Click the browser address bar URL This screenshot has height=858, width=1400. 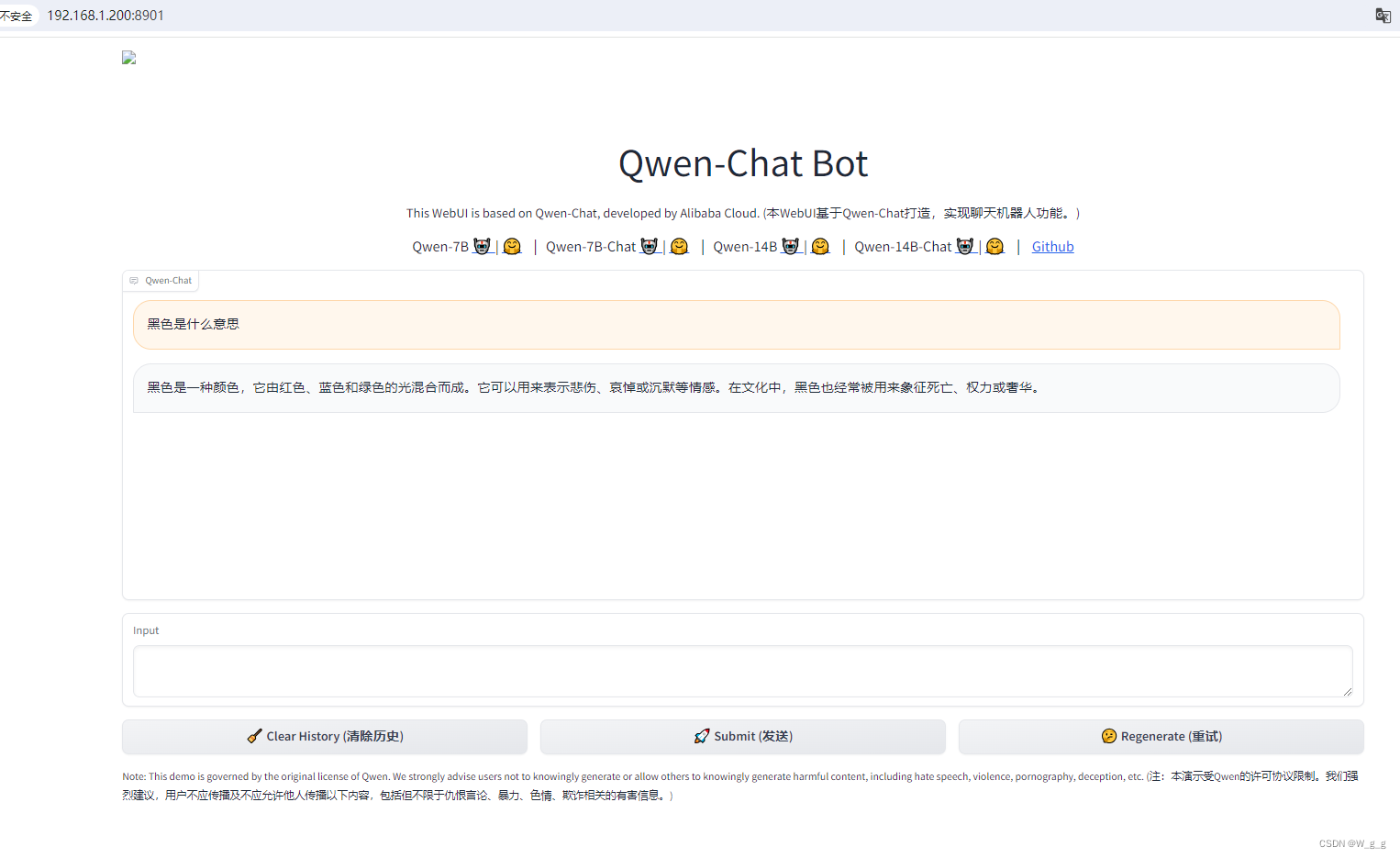pos(106,15)
